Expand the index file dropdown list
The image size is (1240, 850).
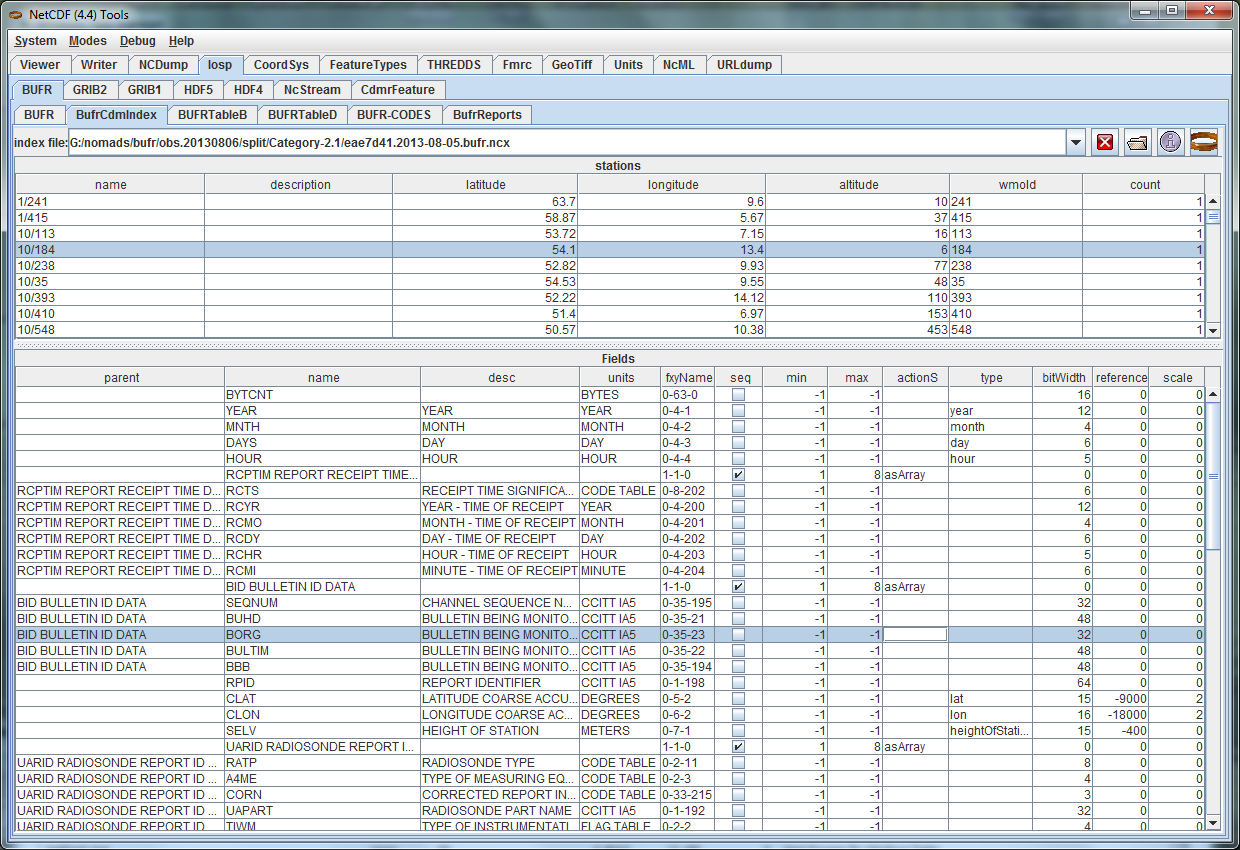point(1076,142)
